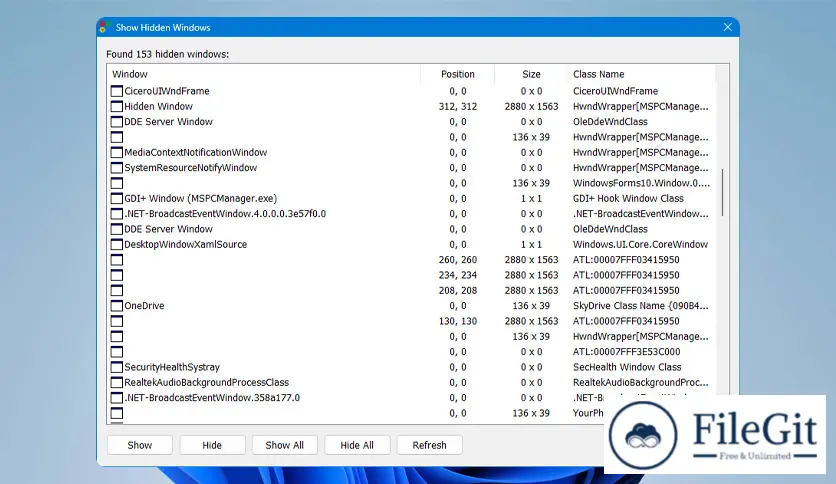The image size is (836, 484).
Task: Select the DesktopWindowXamlSource checkbox
Action: point(117,245)
